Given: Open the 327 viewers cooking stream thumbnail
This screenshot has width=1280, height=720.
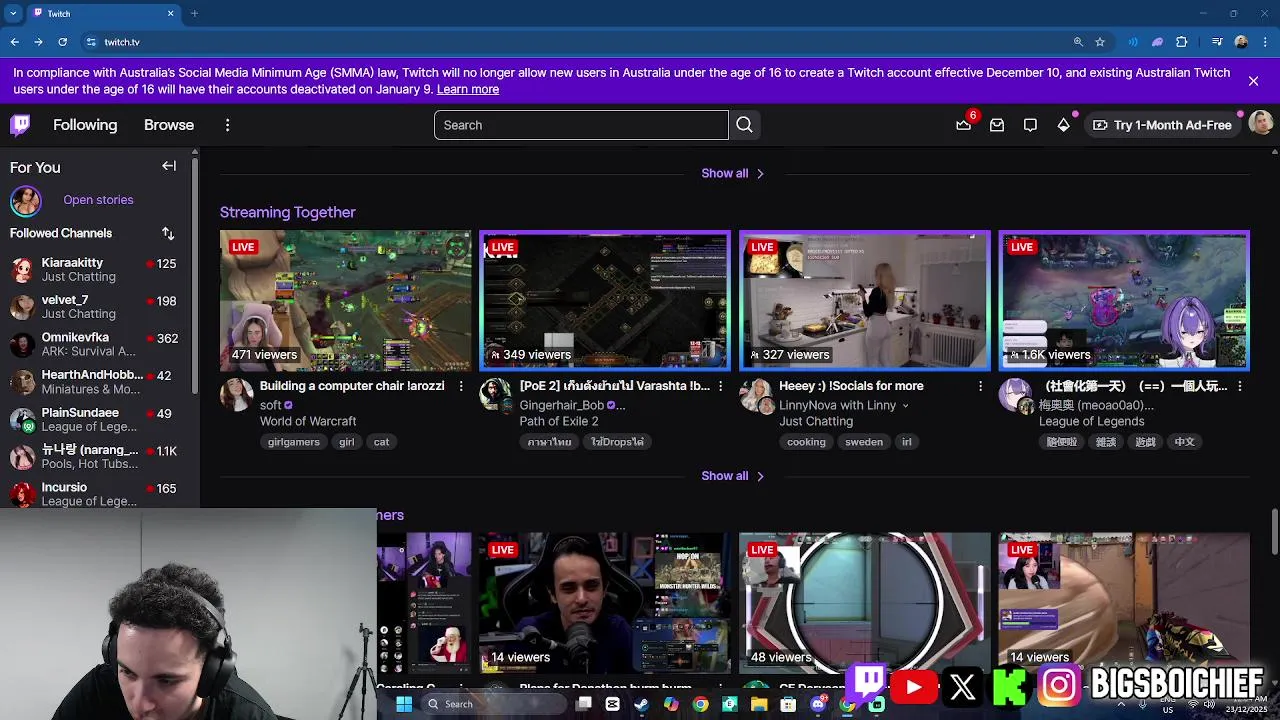Looking at the screenshot, I should [x=865, y=301].
